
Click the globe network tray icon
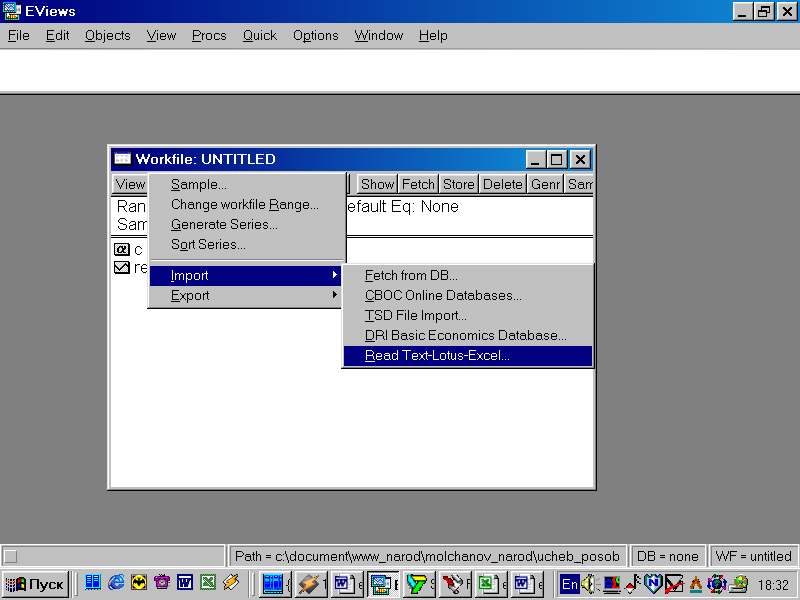click(x=716, y=585)
